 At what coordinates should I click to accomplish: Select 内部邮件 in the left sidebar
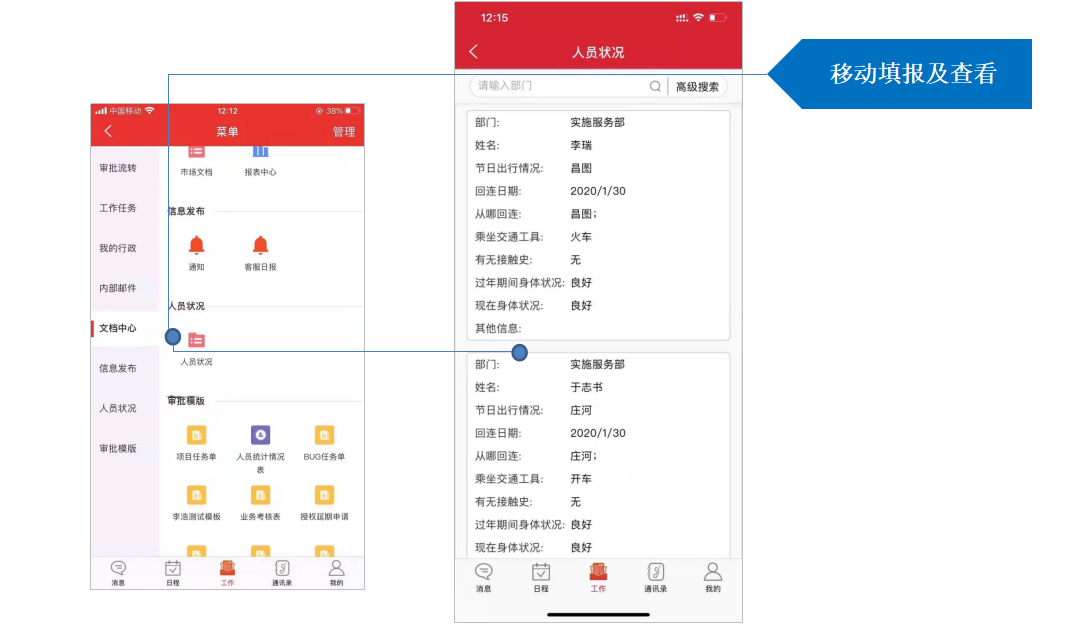click(x=118, y=288)
